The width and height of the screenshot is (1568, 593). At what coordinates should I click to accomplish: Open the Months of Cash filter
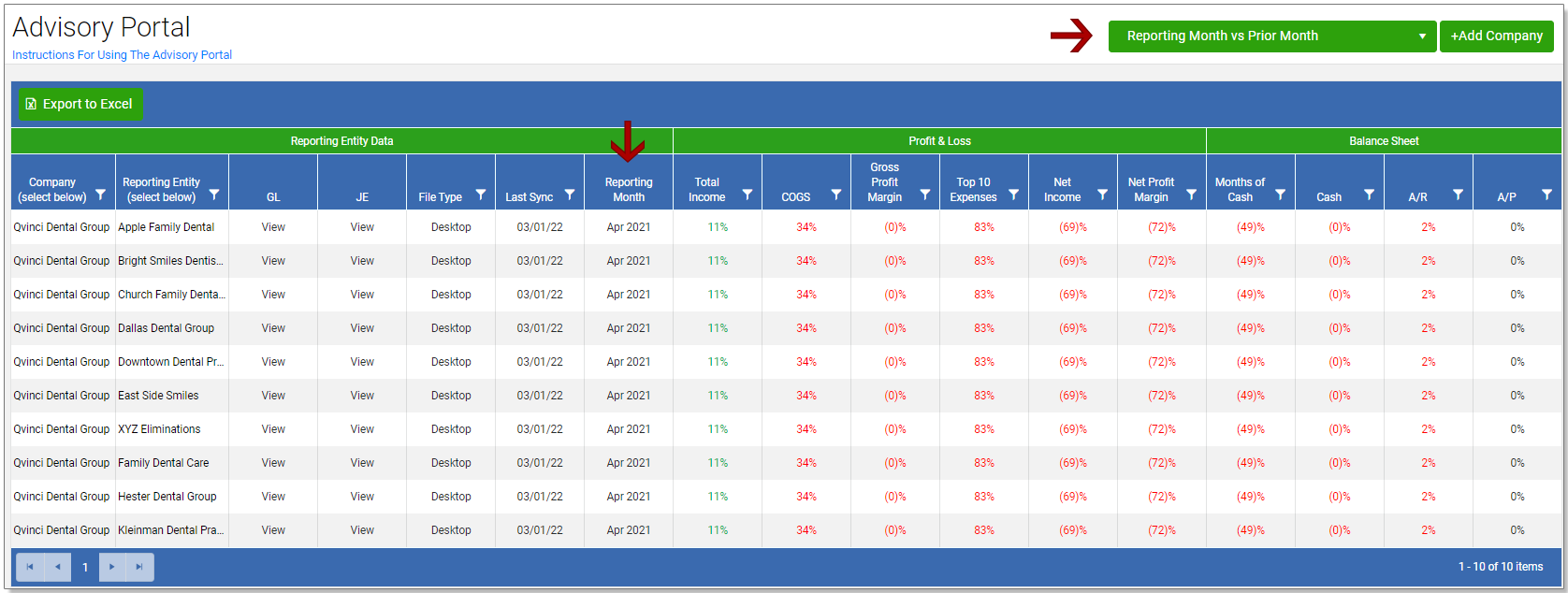coord(1281,195)
